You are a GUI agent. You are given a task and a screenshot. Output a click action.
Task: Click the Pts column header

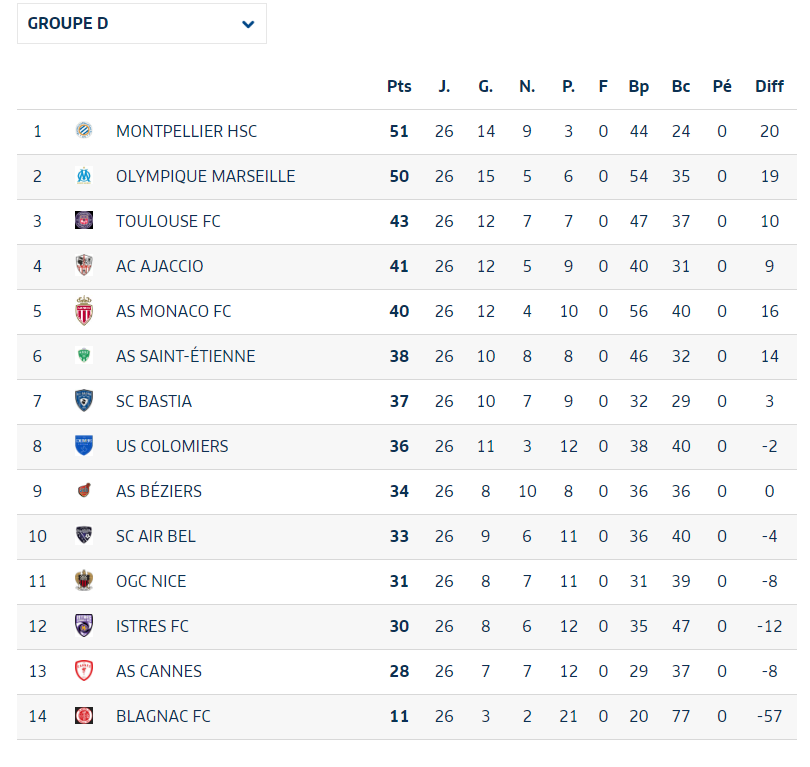[x=399, y=86]
